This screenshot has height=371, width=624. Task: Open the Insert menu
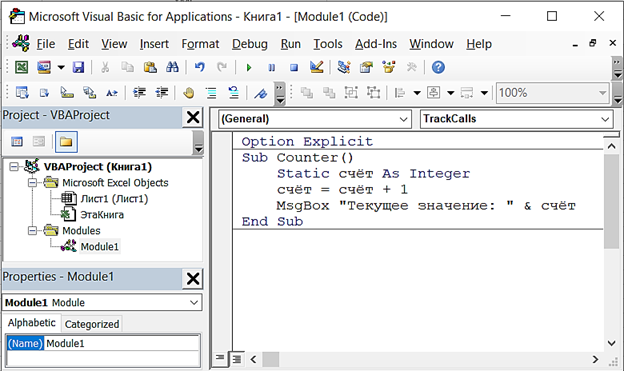(154, 44)
